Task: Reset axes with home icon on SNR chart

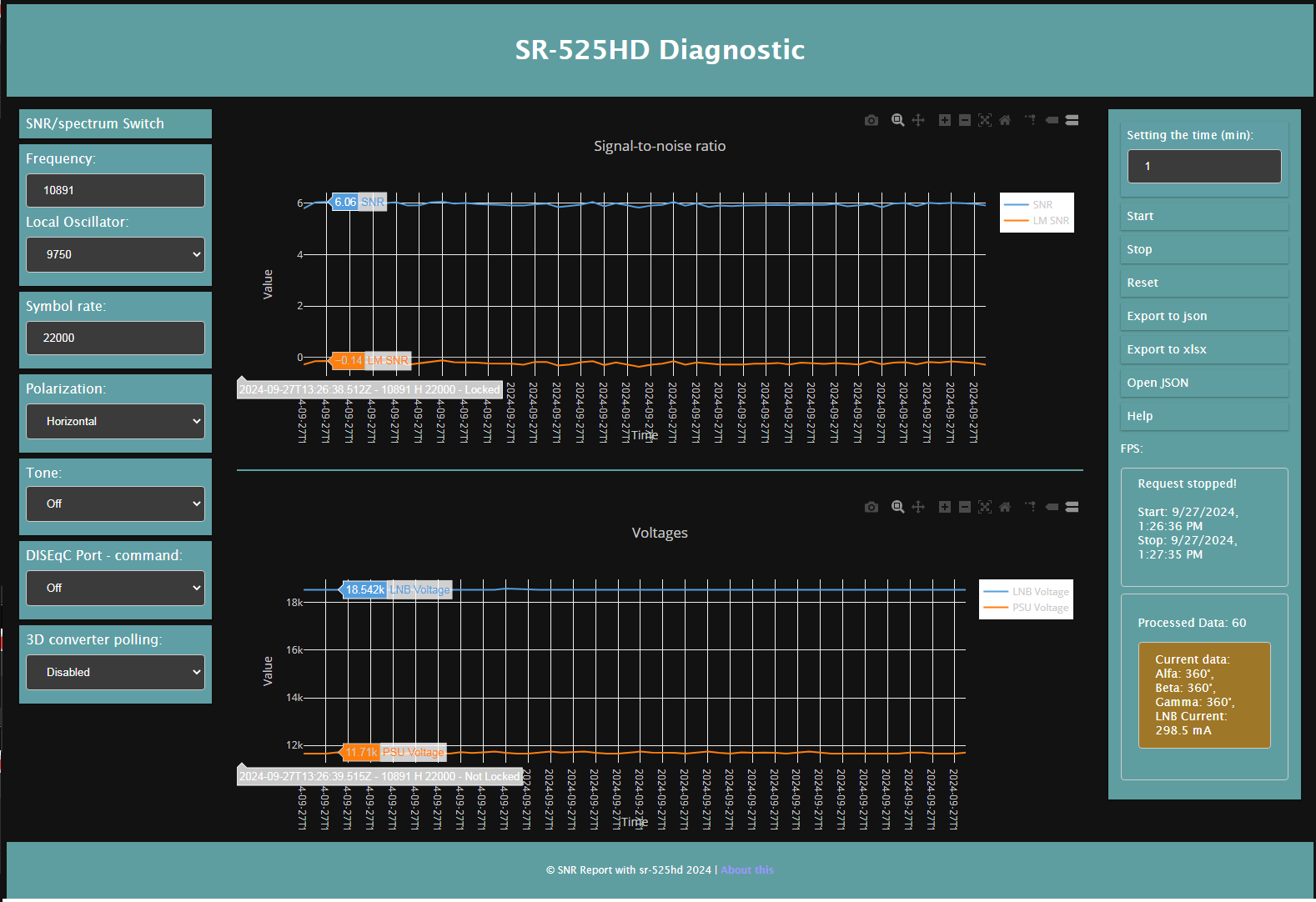Action: [1005, 120]
